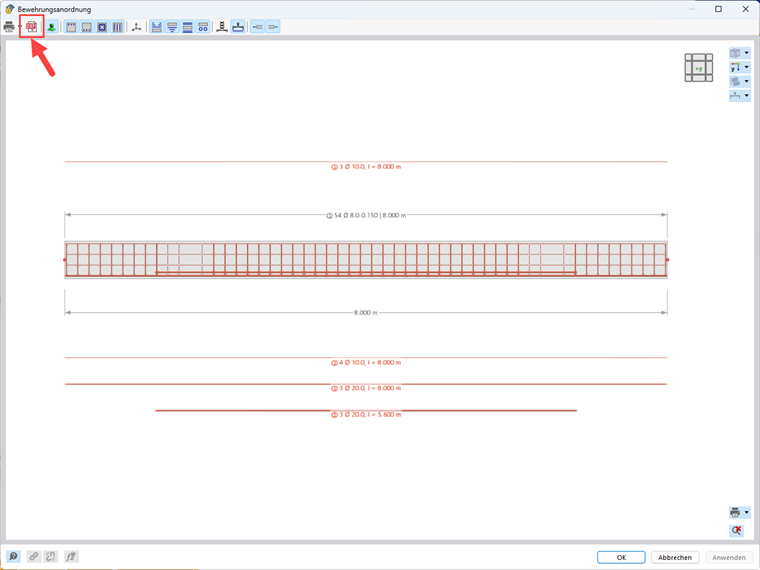Click the left bar-end alignment icon
Image resolution: width=760 pixels, height=570 pixels.
click(258, 27)
